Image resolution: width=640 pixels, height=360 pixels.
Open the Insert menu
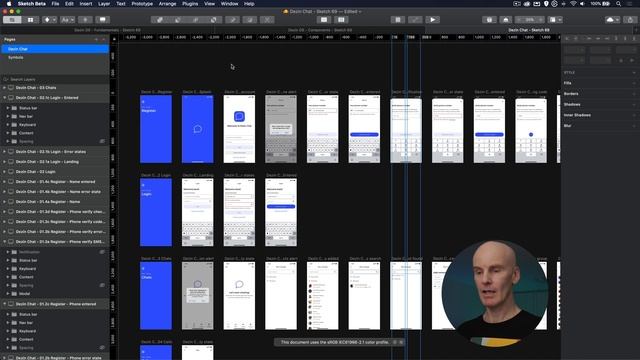(x=86, y=4)
